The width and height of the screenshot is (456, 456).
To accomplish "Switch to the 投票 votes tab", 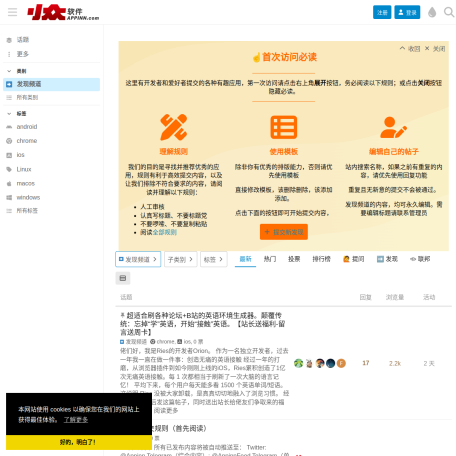I will (294, 259).
